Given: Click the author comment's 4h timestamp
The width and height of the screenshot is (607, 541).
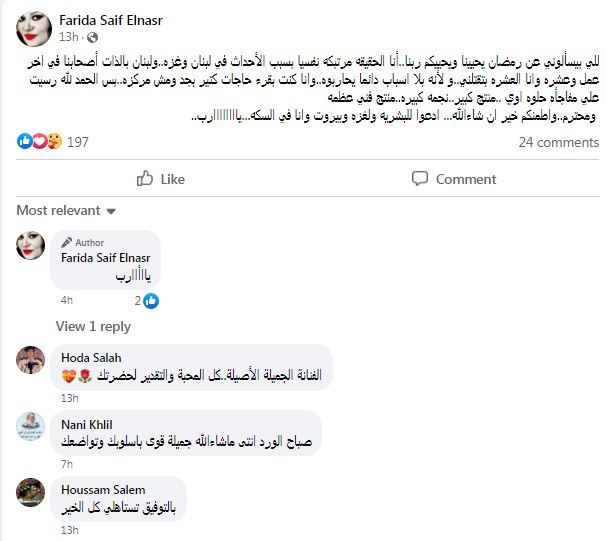Looking at the screenshot, I should click(x=67, y=299).
